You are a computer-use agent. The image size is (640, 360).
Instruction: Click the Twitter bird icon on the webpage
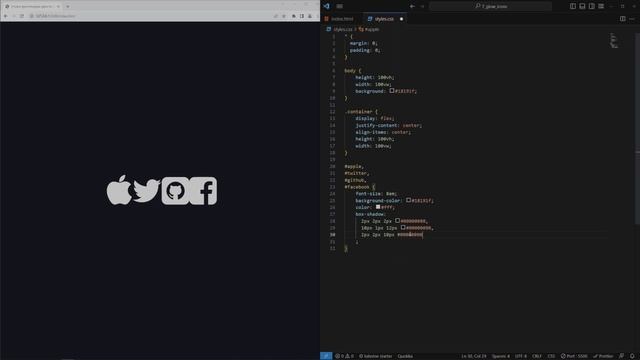coord(146,190)
